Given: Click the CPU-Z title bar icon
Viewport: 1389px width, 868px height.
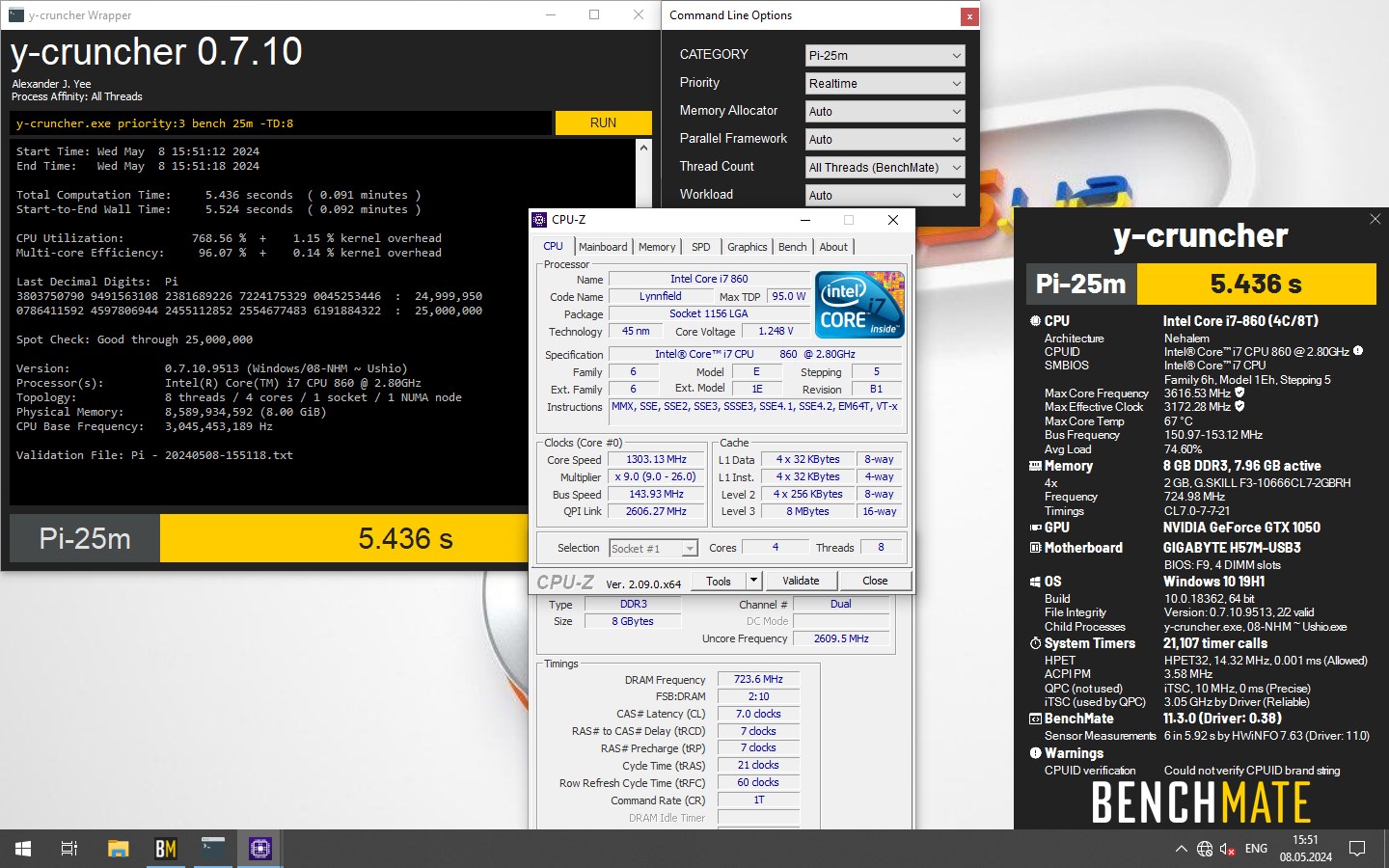Looking at the screenshot, I should (x=539, y=220).
